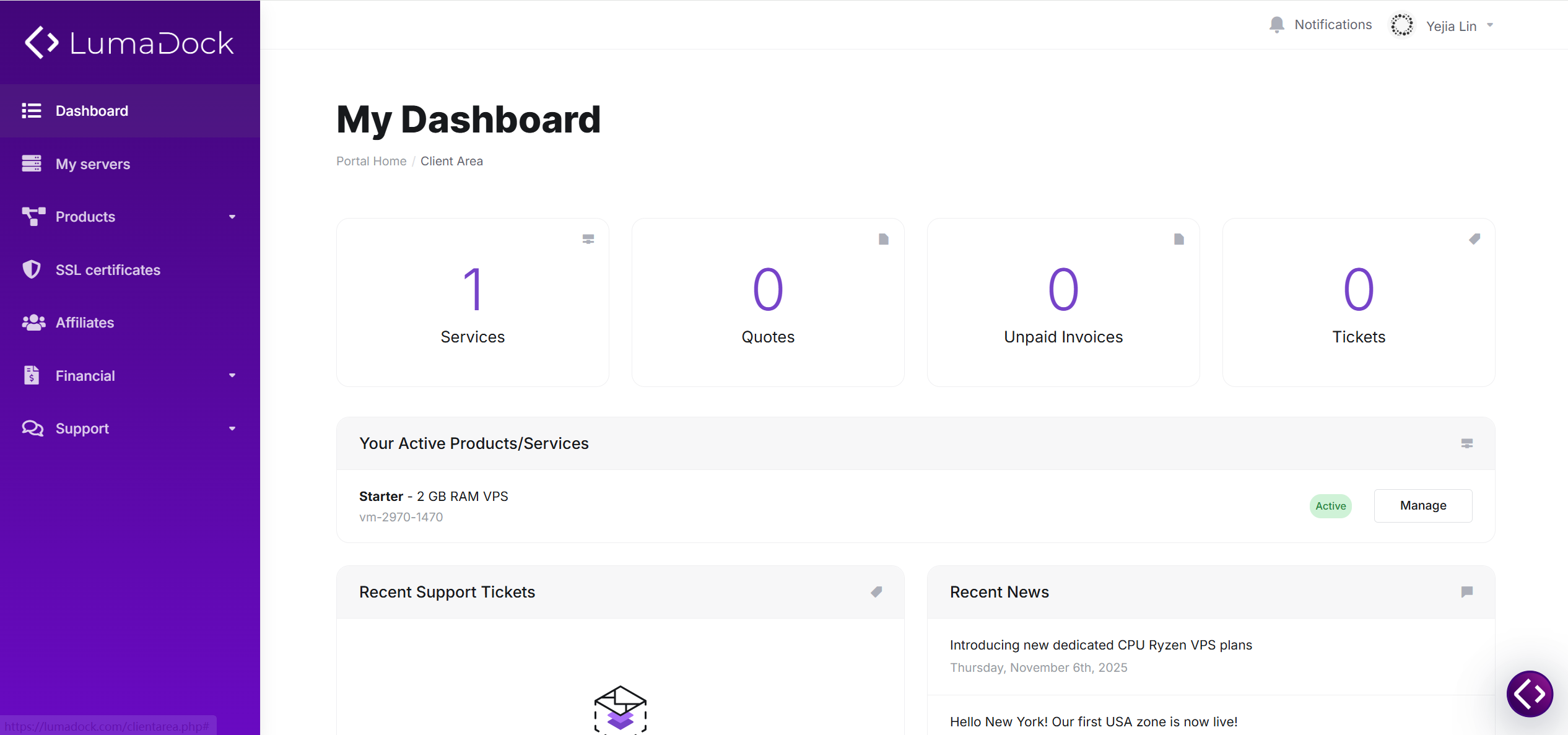Viewport: 1568px width, 735px height.
Task: Expand the Products sidebar menu
Action: (x=130, y=217)
